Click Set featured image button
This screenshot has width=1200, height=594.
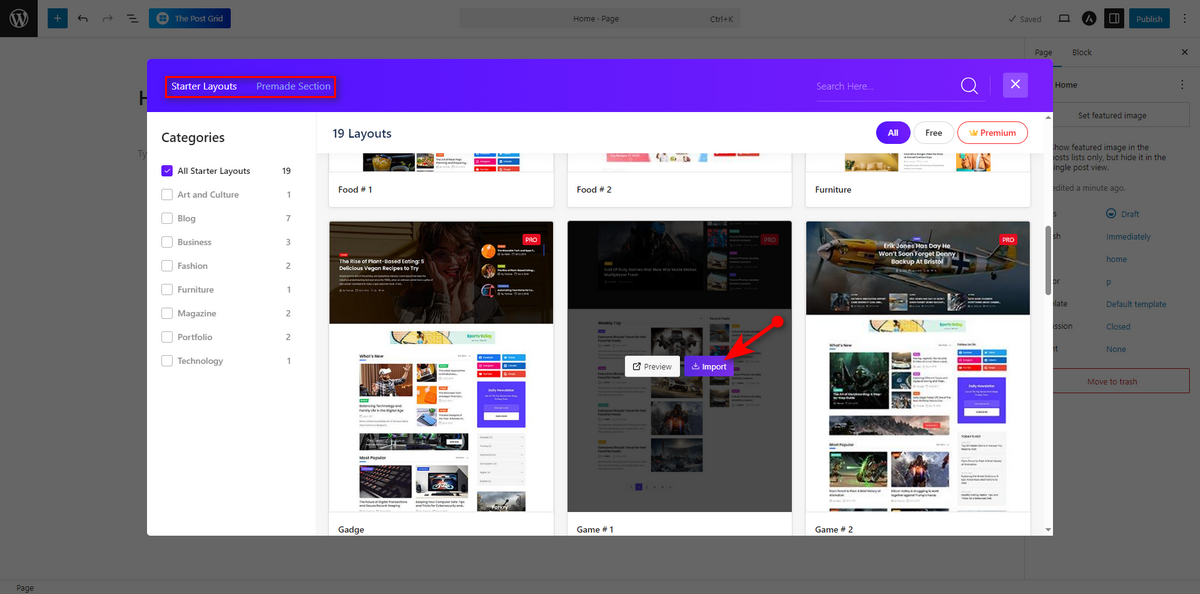(1112, 115)
